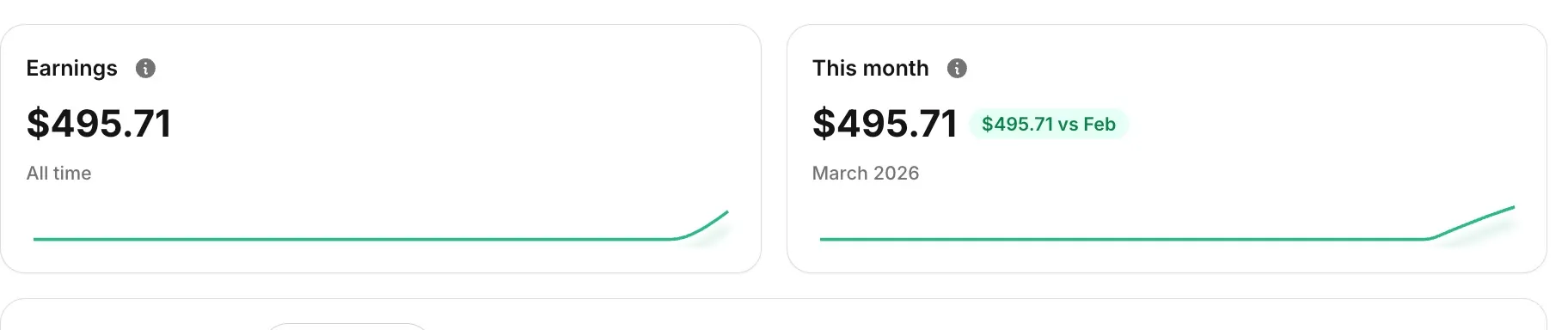Open the info tooltip next to This month
Viewport: 1568px width, 330px height.
pos(957,69)
